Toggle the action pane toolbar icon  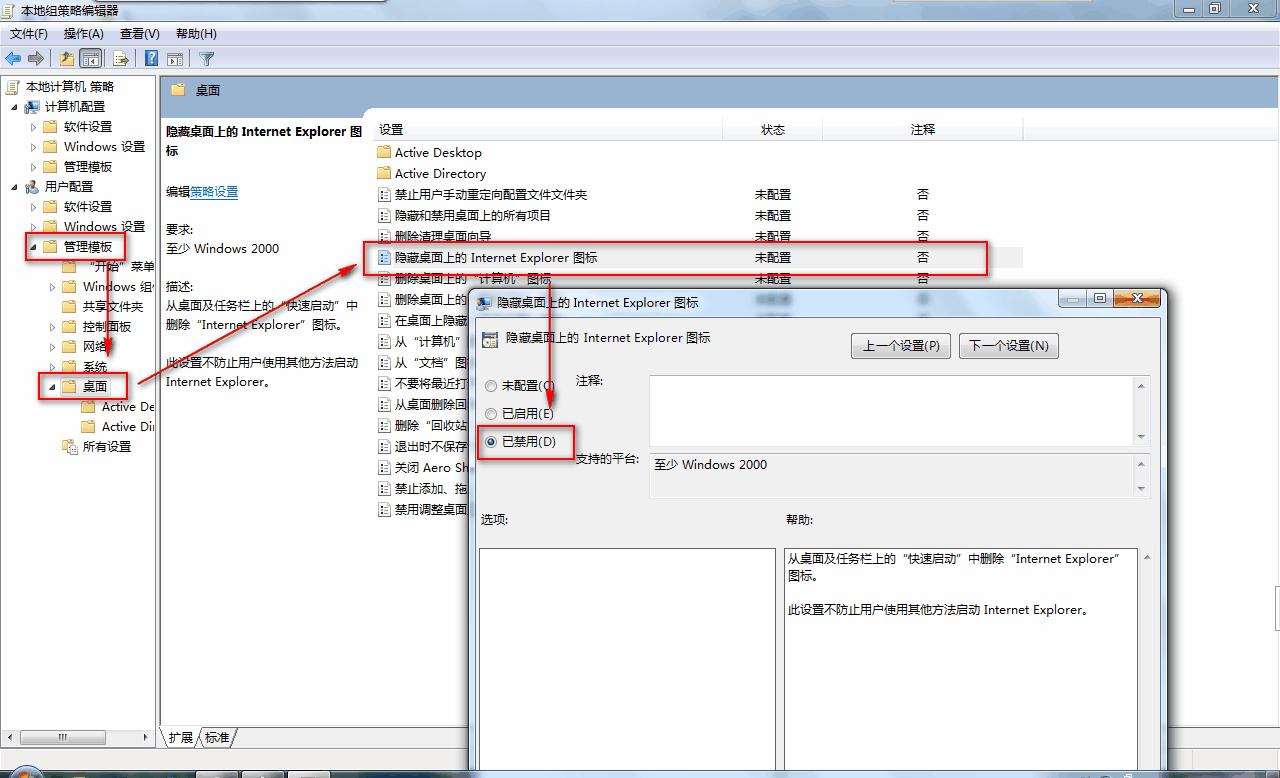tap(174, 58)
